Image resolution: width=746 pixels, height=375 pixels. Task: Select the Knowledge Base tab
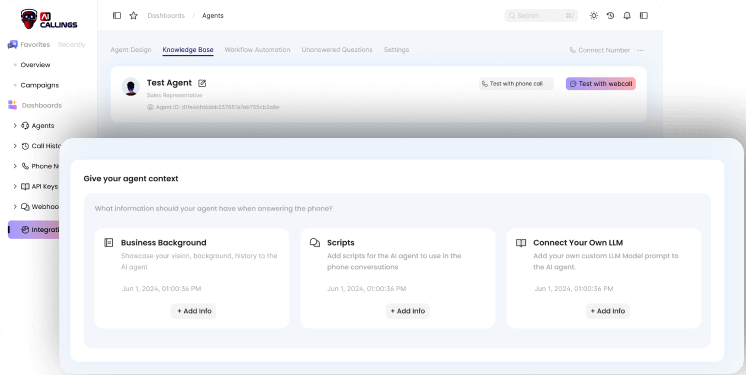pyautogui.click(x=188, y=49)
